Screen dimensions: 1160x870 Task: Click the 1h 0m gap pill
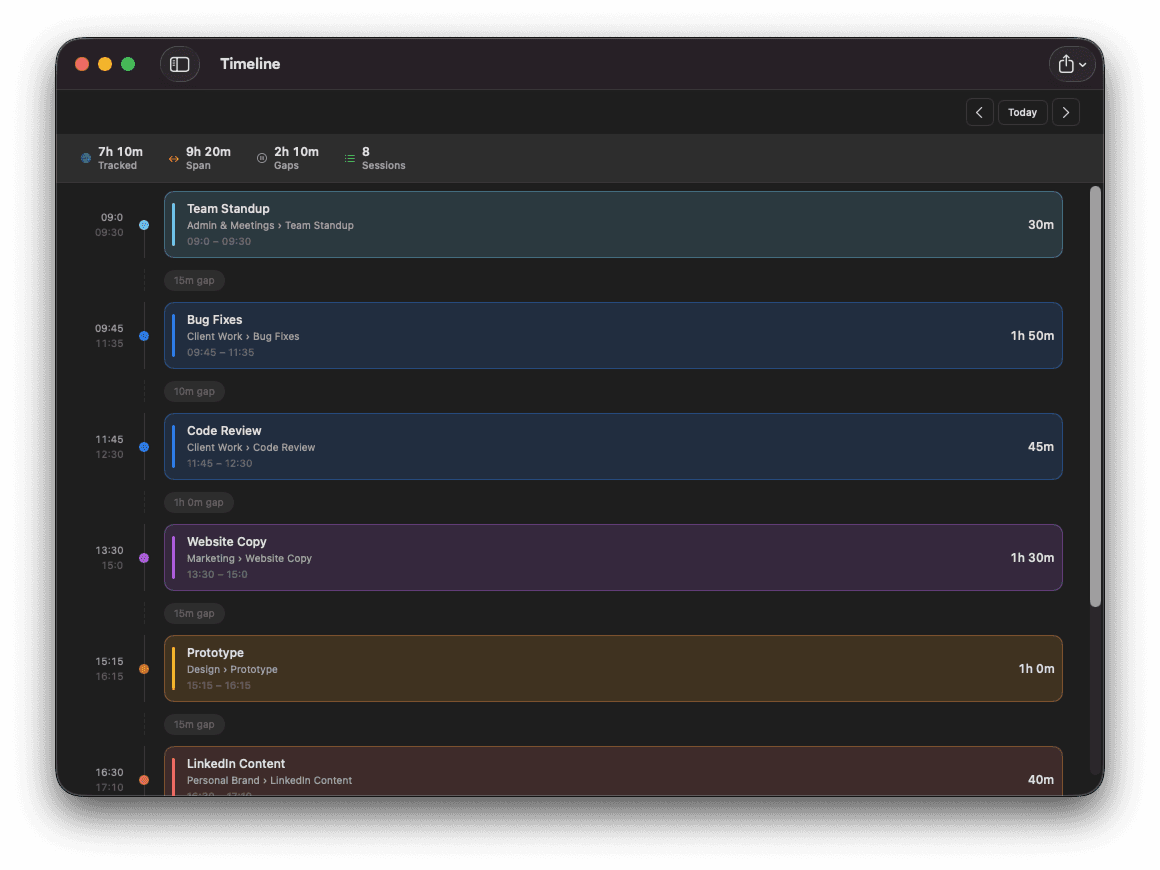click(x=198, y=502)
